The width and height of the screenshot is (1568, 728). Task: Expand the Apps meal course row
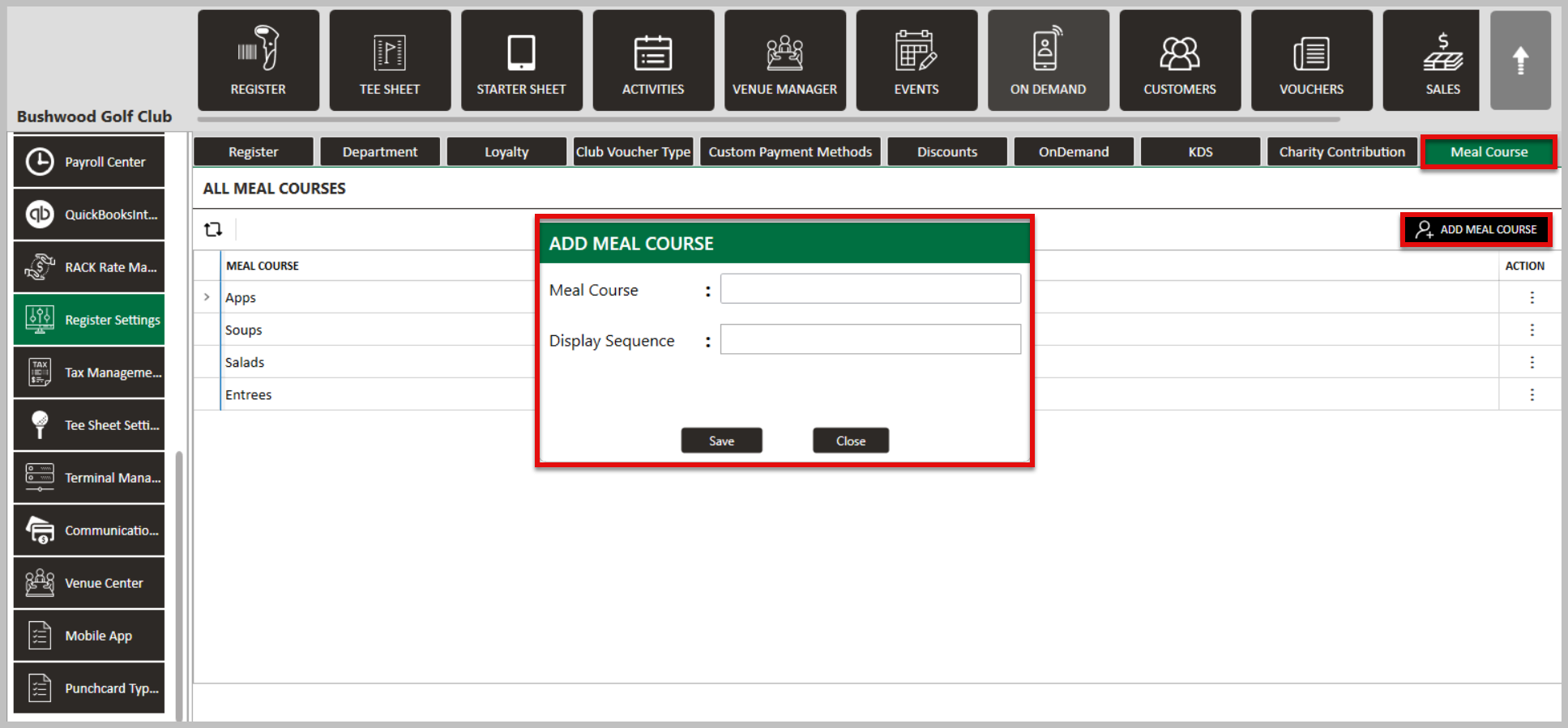[207, 297]
